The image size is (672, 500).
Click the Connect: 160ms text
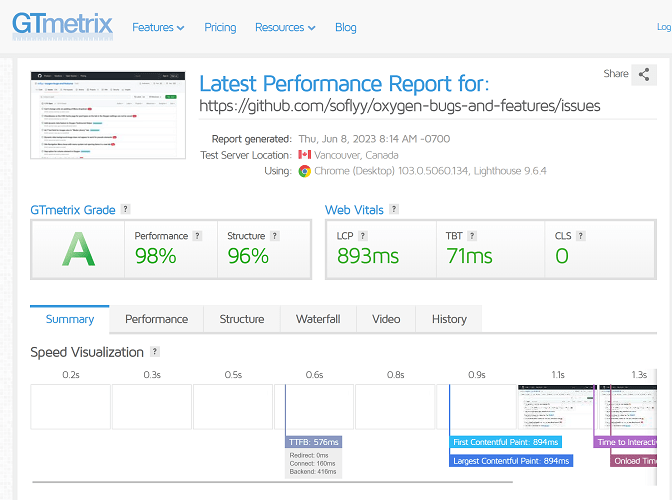tap(312, 464)
